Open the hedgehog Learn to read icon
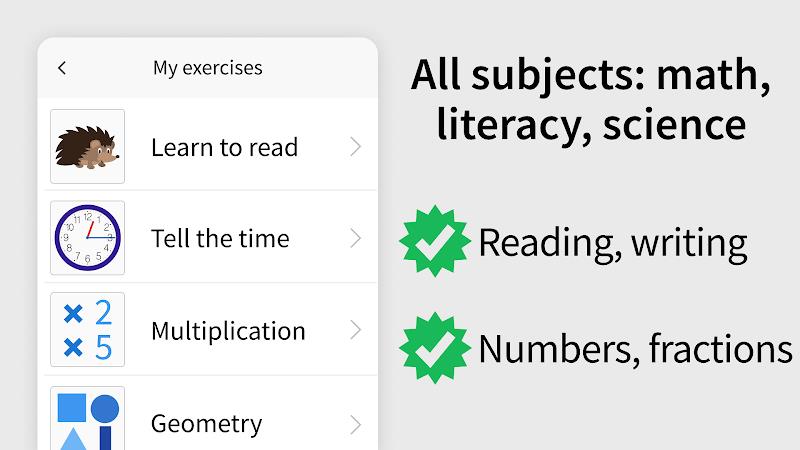The image size is (800, 450). tap(87, 146)
